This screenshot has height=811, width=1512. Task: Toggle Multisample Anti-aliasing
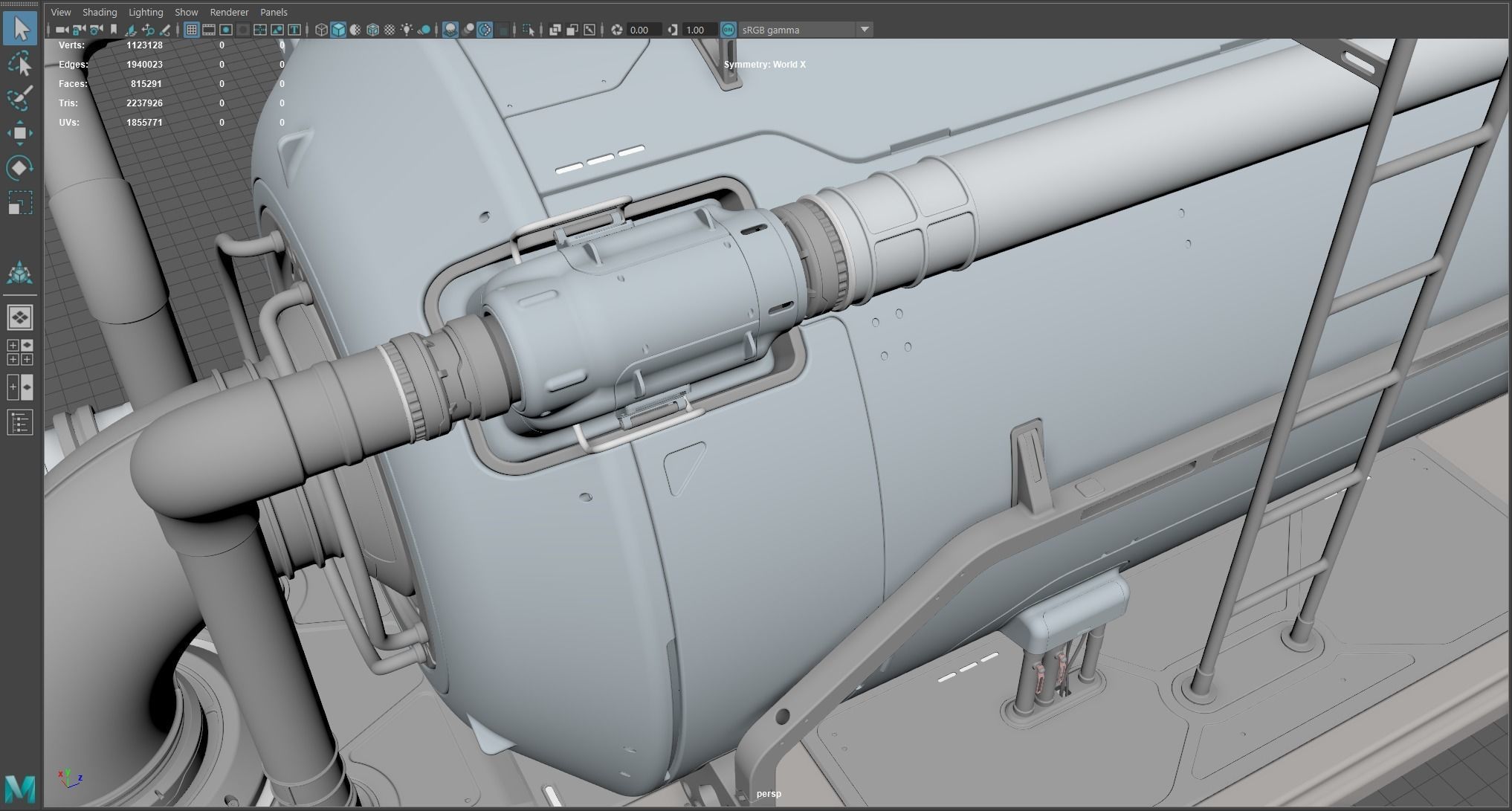(485, 30)
